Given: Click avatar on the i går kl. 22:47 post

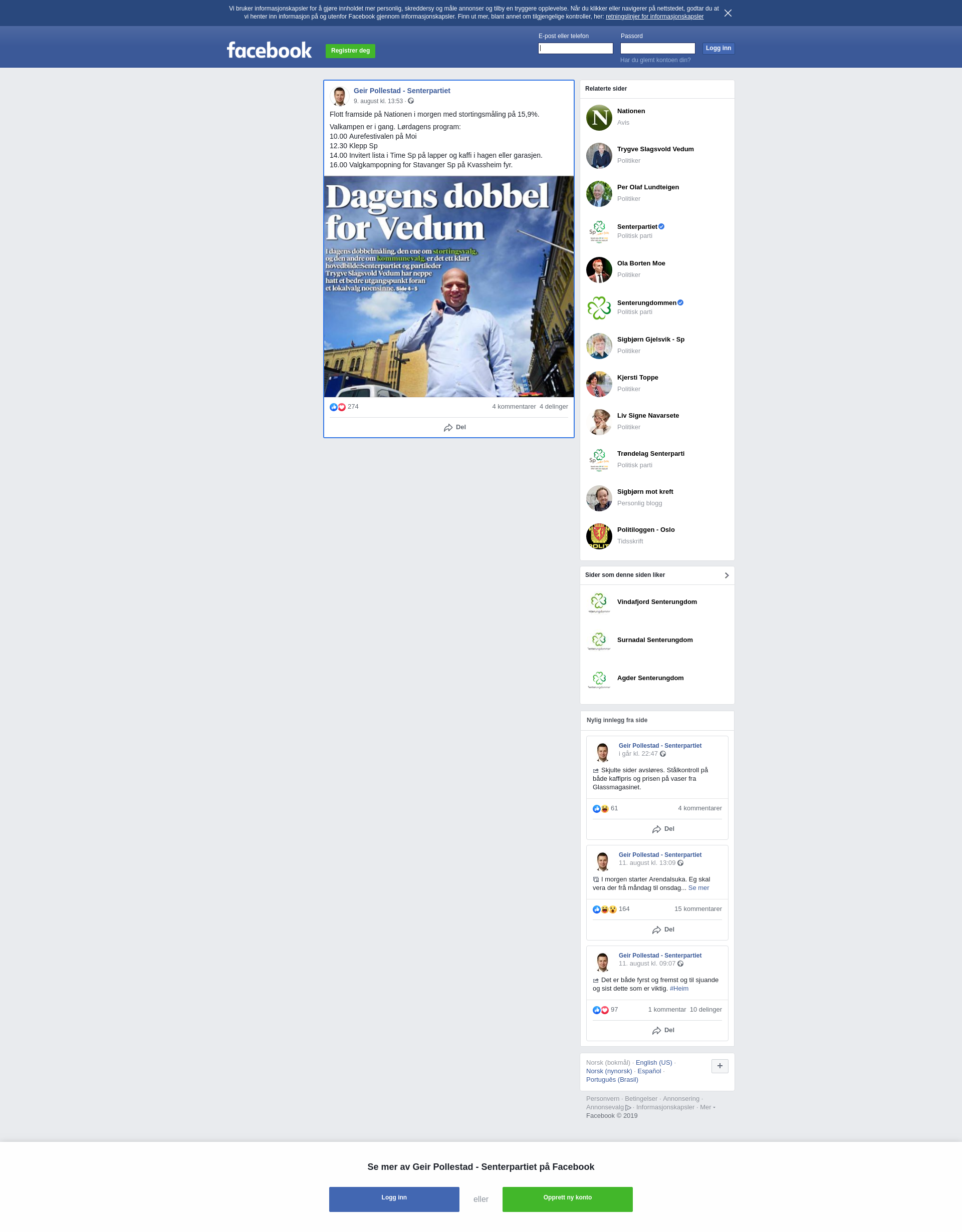Looking at the screenshot, I should (603, 752).
